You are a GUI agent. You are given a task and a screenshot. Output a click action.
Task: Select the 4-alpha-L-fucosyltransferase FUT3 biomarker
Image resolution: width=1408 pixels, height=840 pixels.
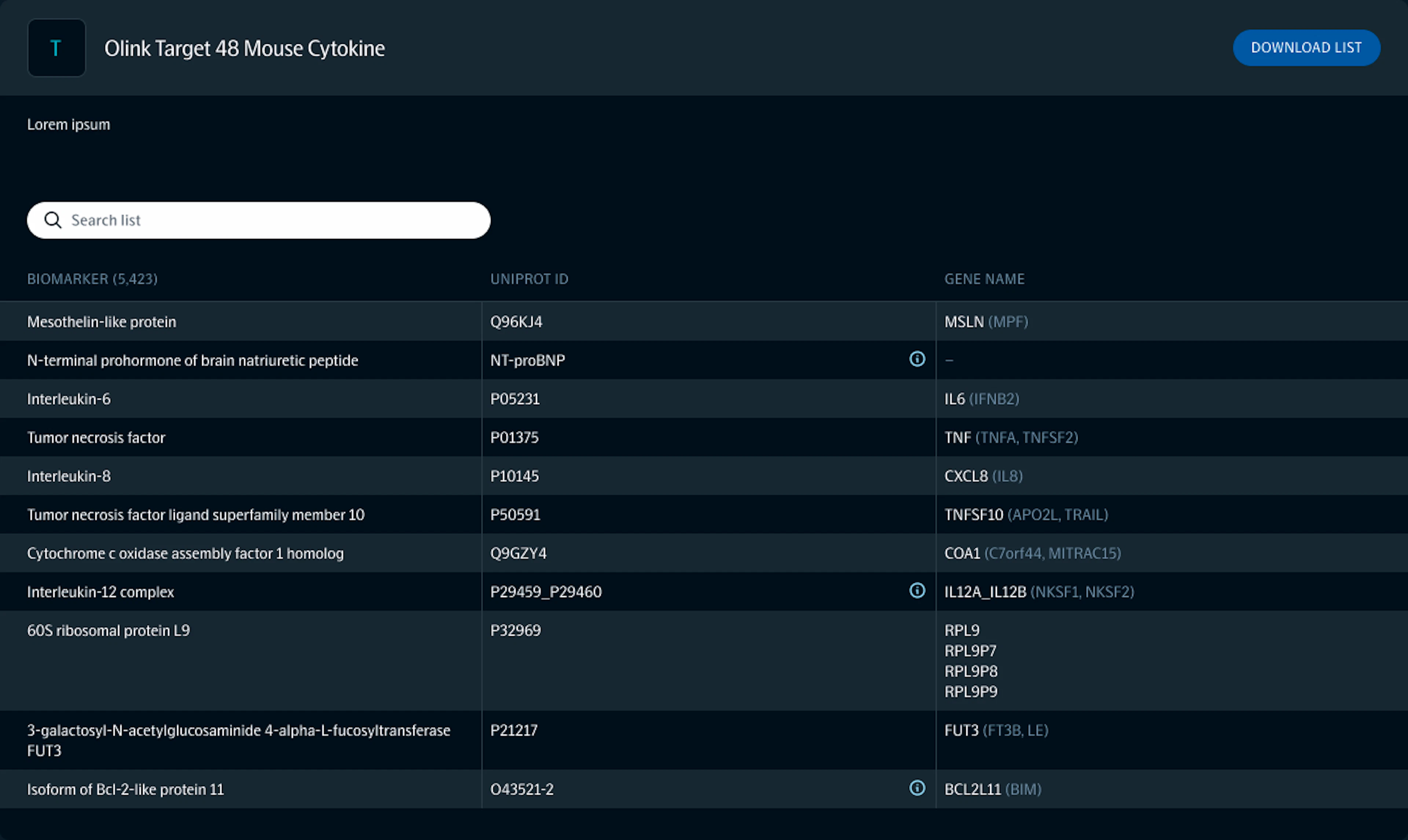(x=239, y=740)
